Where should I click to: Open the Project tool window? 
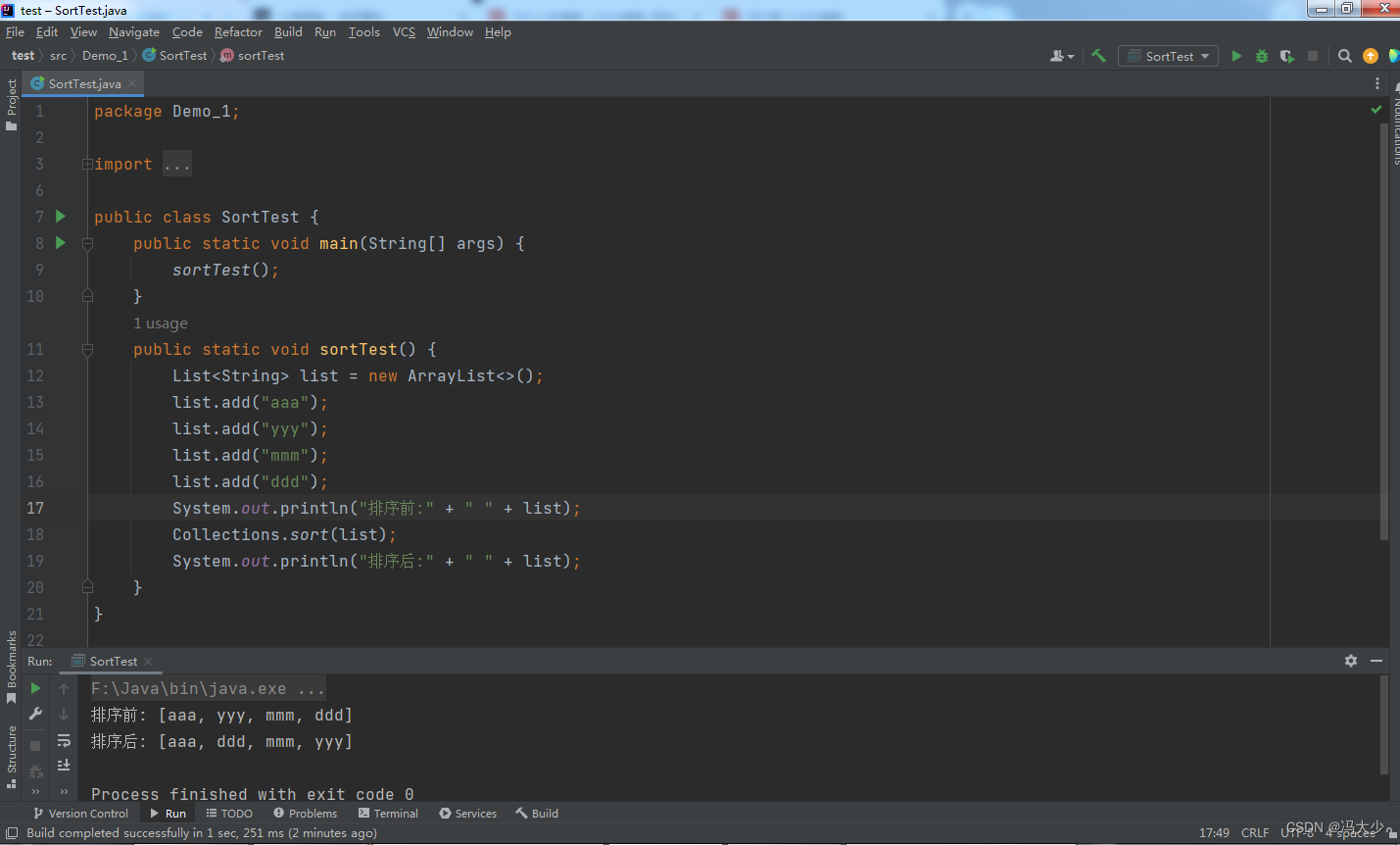(x=11, y=104)
